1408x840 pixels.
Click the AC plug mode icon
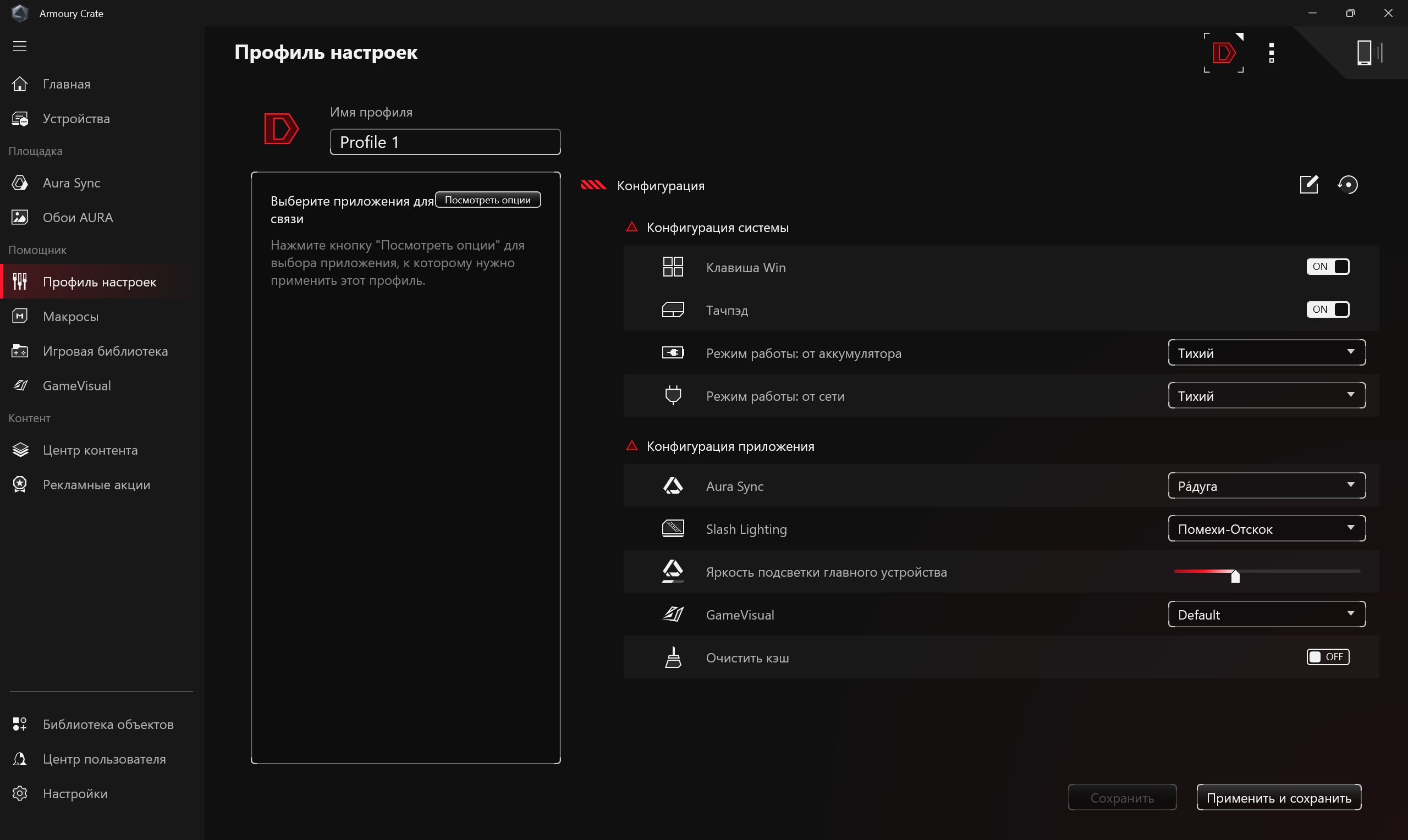pyautogui.click(x=673, y=395)
